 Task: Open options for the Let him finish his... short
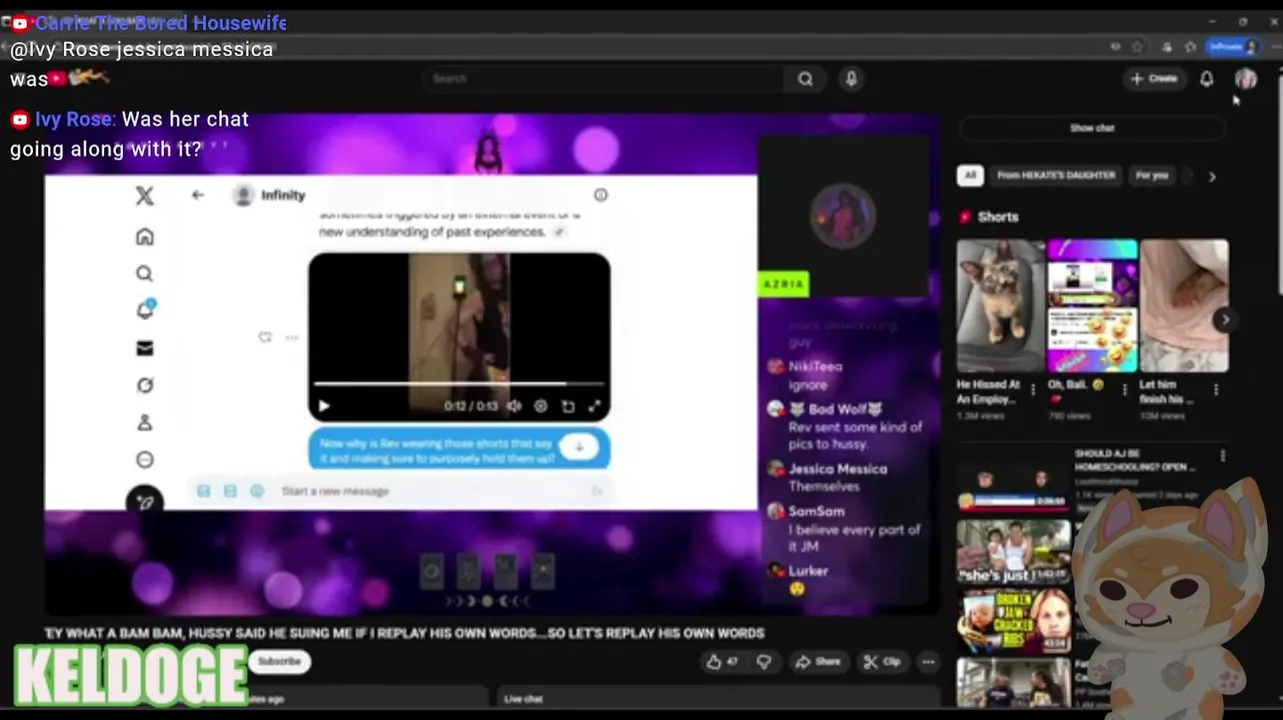1216,390
